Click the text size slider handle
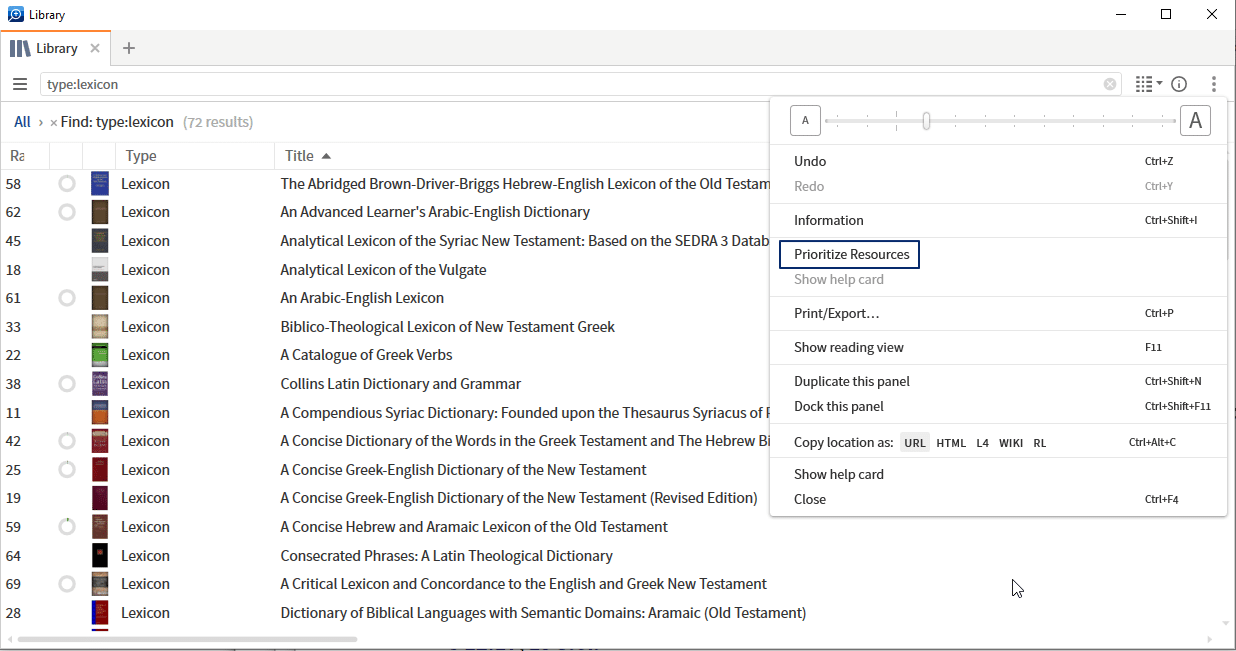This screenshot has width=1236, height=651. click(927, 121)
